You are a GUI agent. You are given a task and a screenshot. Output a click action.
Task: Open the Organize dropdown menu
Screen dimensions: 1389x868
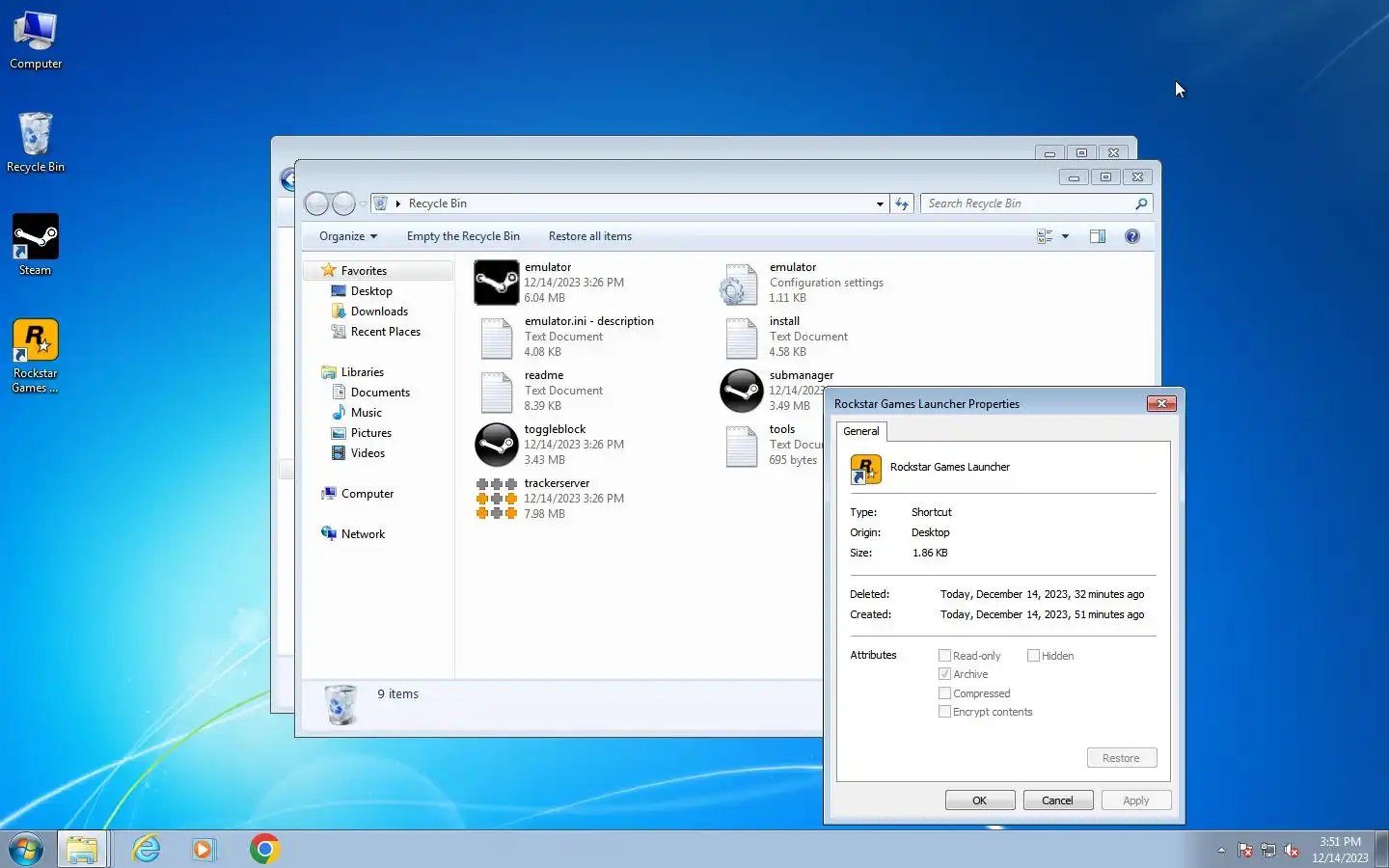pyautogui.click(x=348, y=236)
